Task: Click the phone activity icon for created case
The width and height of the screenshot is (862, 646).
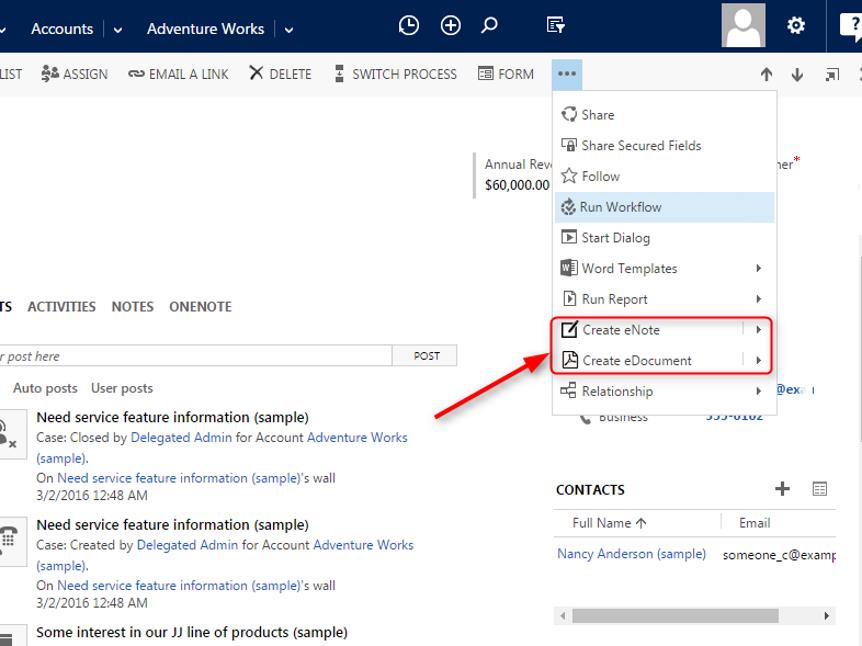Action: coord(10,541)
